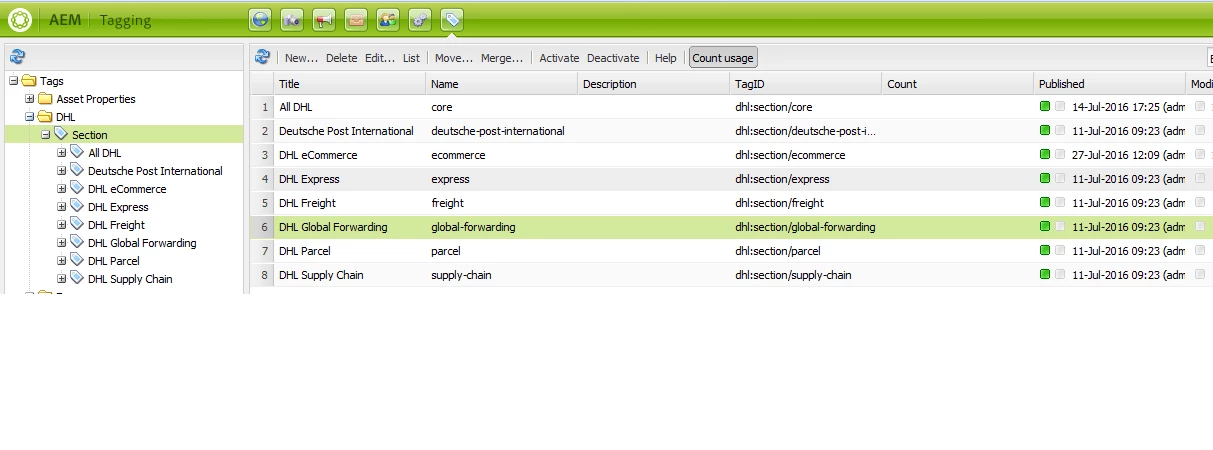Toggle Published checkbox for Deutsche Post International row

tap(1060, 130)
